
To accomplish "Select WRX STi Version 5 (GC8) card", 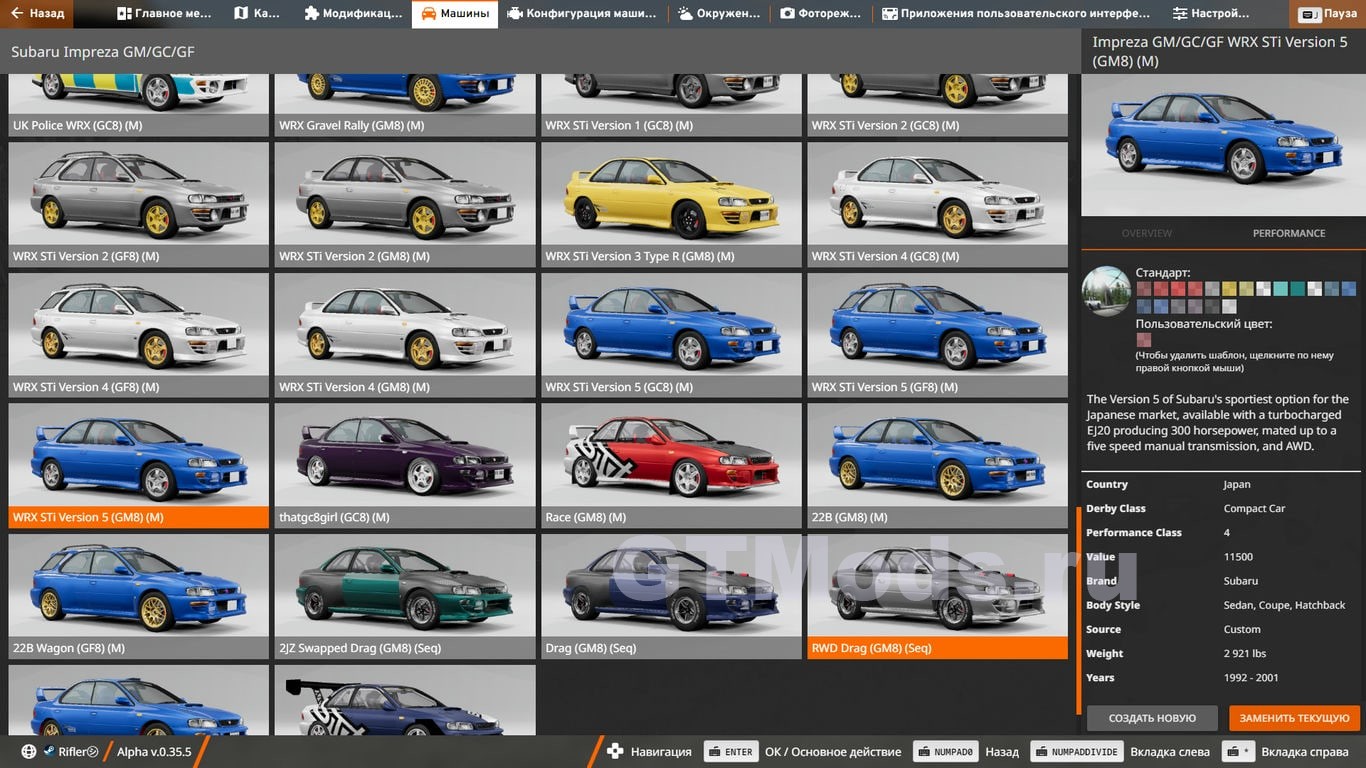I will (x=671, y=335).
